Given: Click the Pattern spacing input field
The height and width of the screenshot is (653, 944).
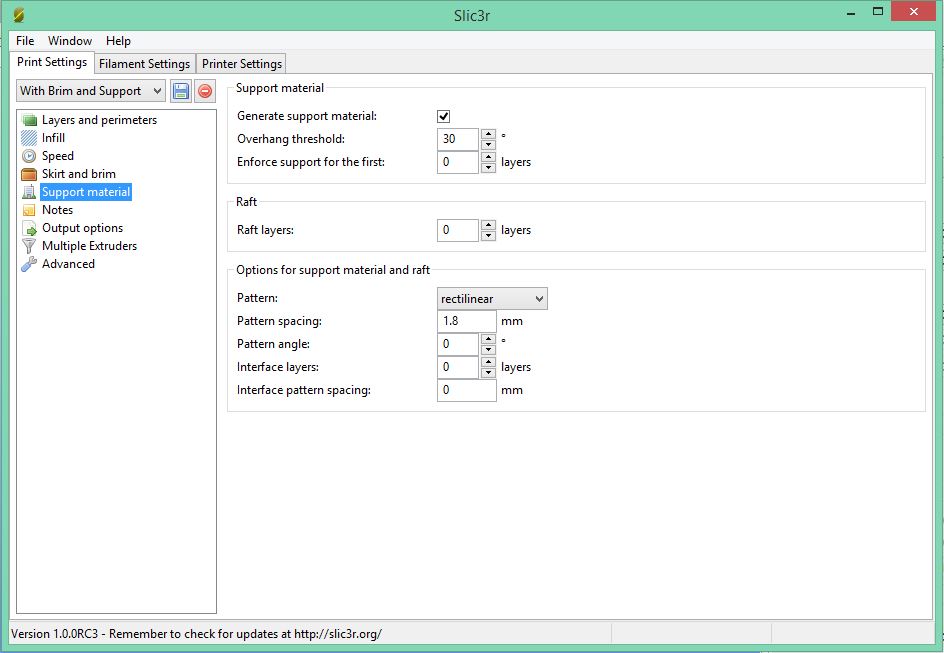Looking at the screenshot, I should point(466,322).
